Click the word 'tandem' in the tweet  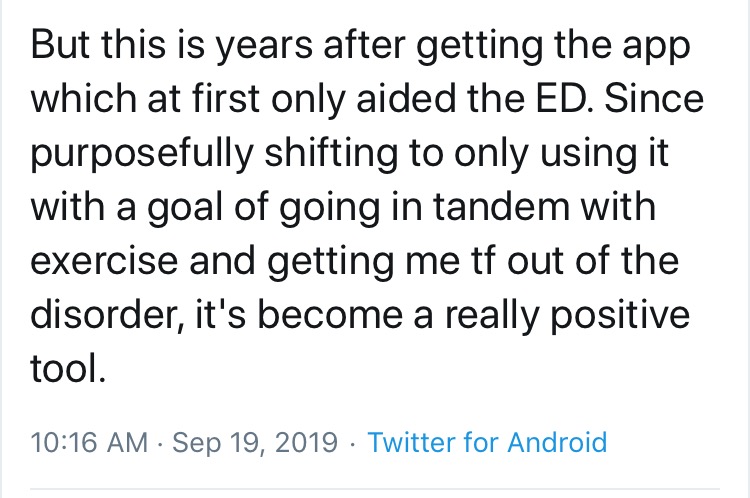pyautogui.click(x=501, y=207)
